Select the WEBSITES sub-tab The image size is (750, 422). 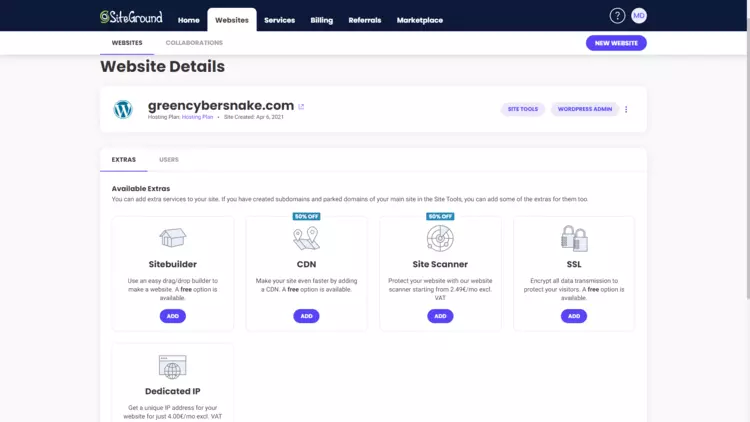tap(127, 43)
